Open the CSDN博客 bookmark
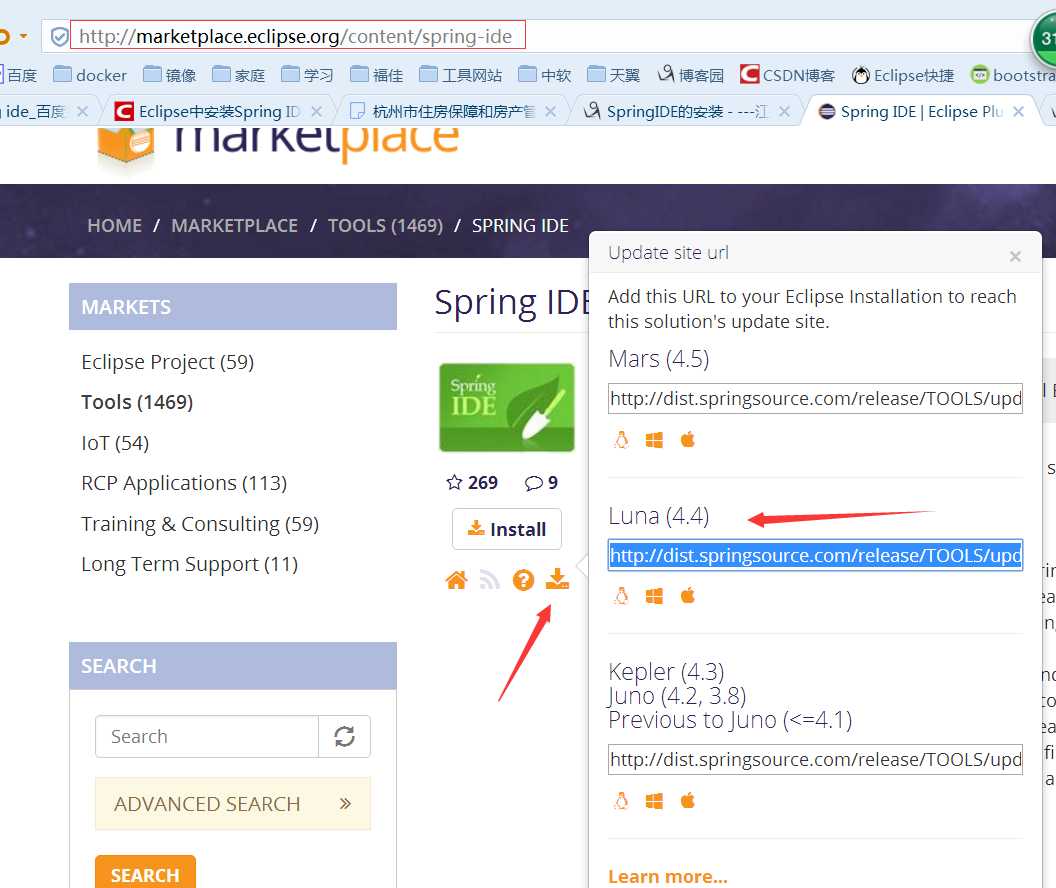Viewport: 1056px width, 888px height. [787, 75]
